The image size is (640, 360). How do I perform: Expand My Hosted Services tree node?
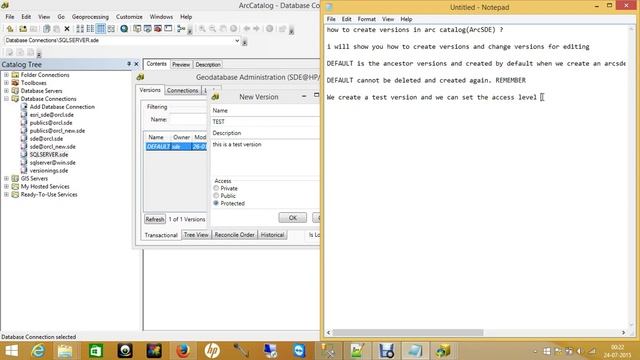7,187
